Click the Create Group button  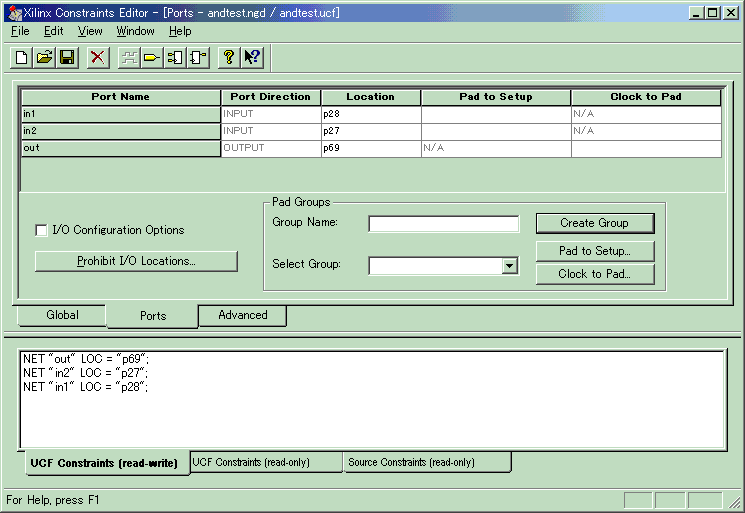tap(595, 223)
